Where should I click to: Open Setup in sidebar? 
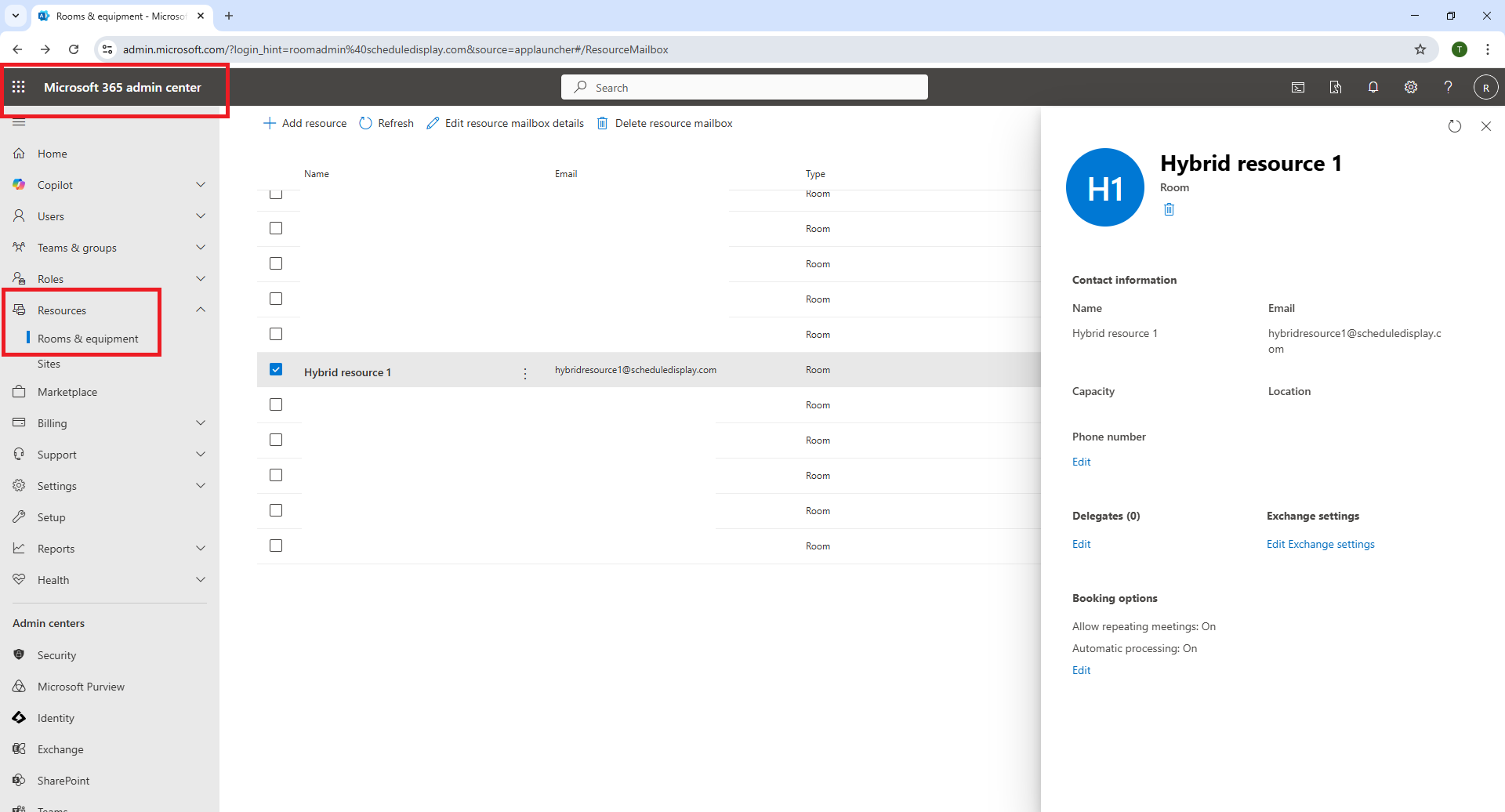point(52,517)
